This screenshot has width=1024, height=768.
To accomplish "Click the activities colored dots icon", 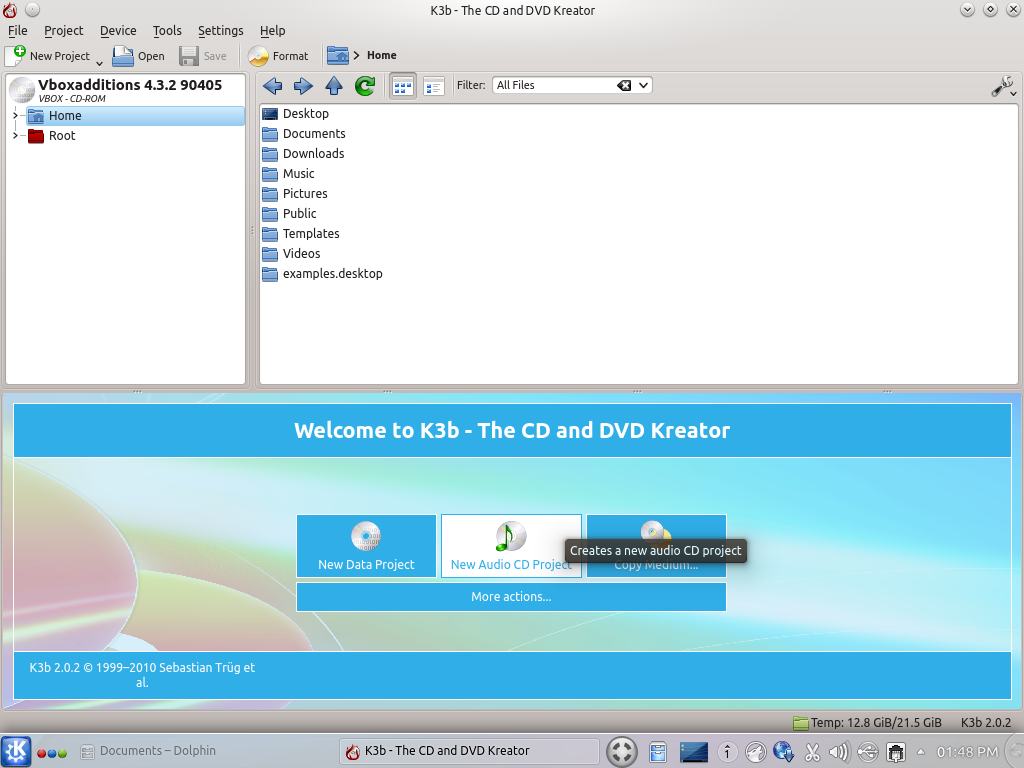I will click(x=52, y=753).
